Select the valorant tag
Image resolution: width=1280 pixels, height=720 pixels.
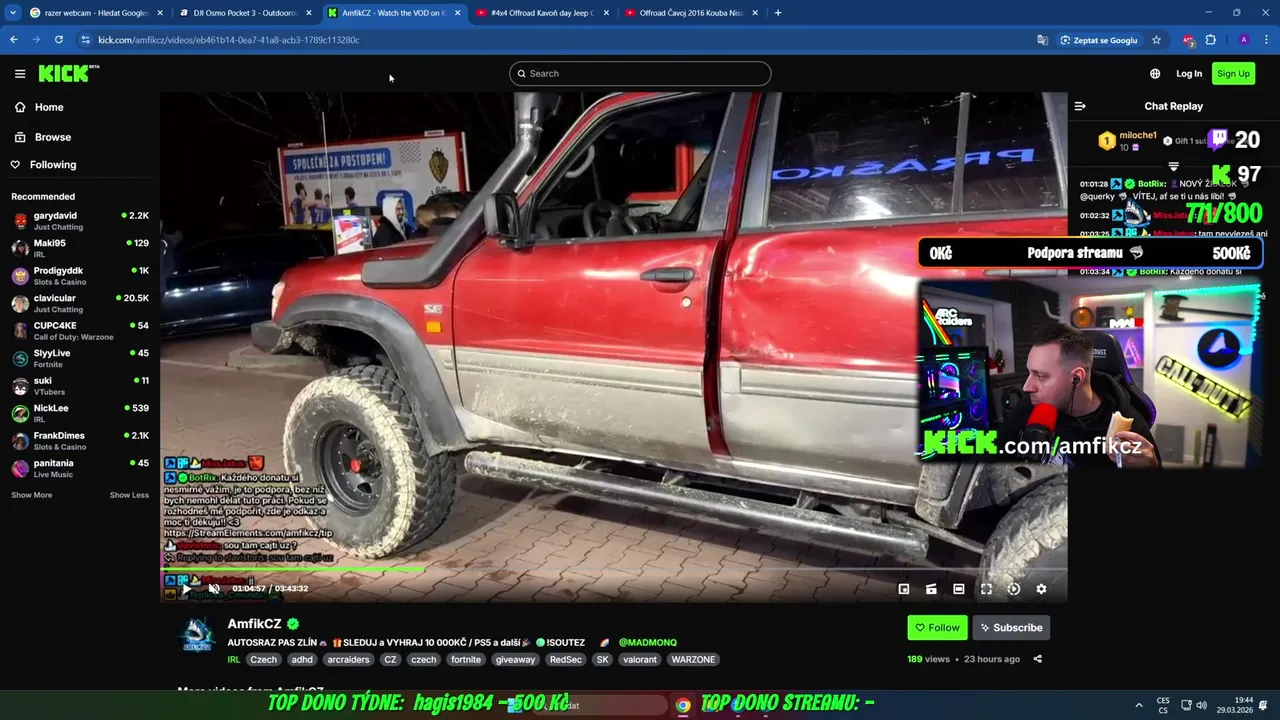640,660
